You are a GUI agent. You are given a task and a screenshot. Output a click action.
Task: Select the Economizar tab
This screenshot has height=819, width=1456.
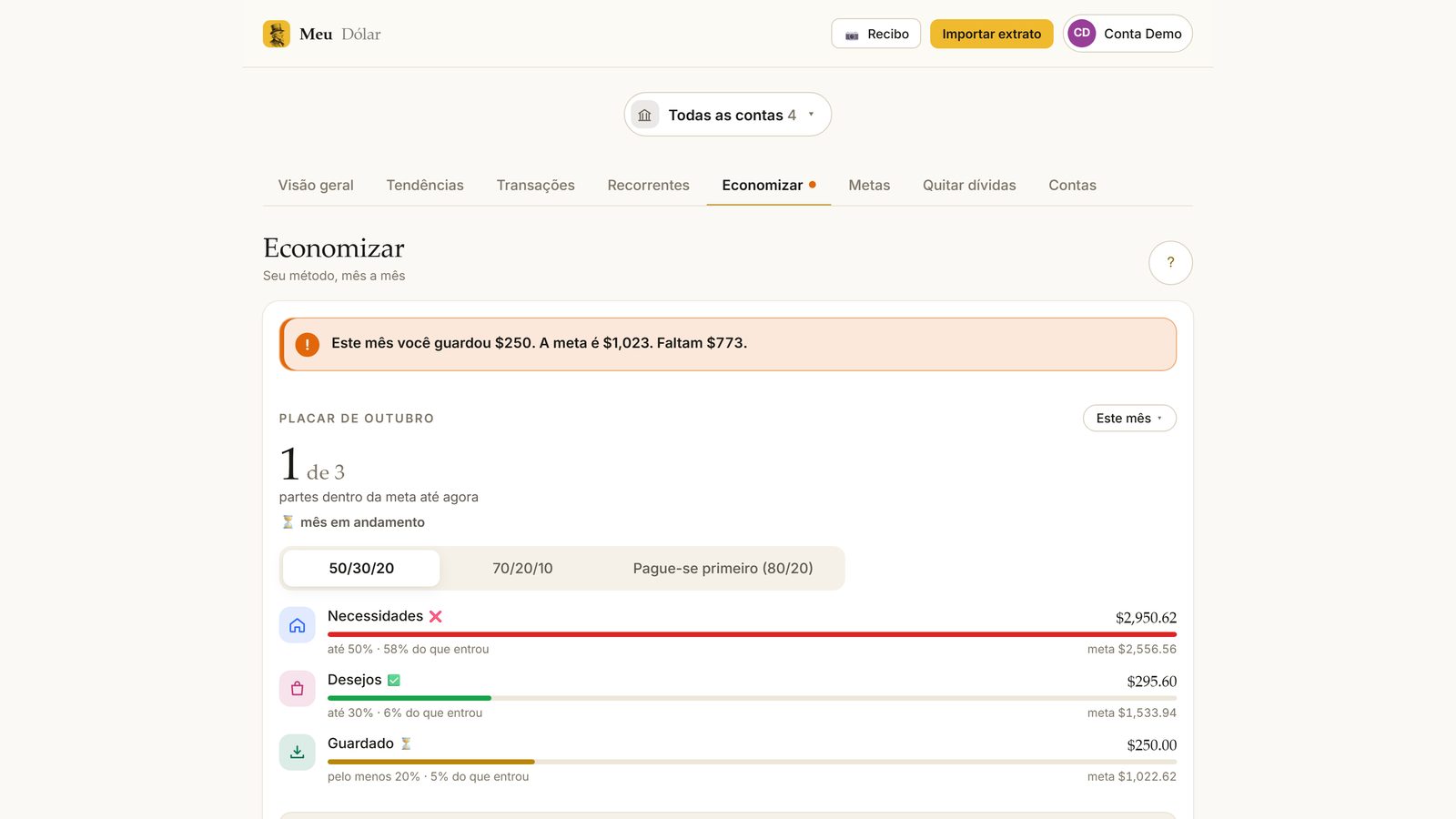[769, 185]
